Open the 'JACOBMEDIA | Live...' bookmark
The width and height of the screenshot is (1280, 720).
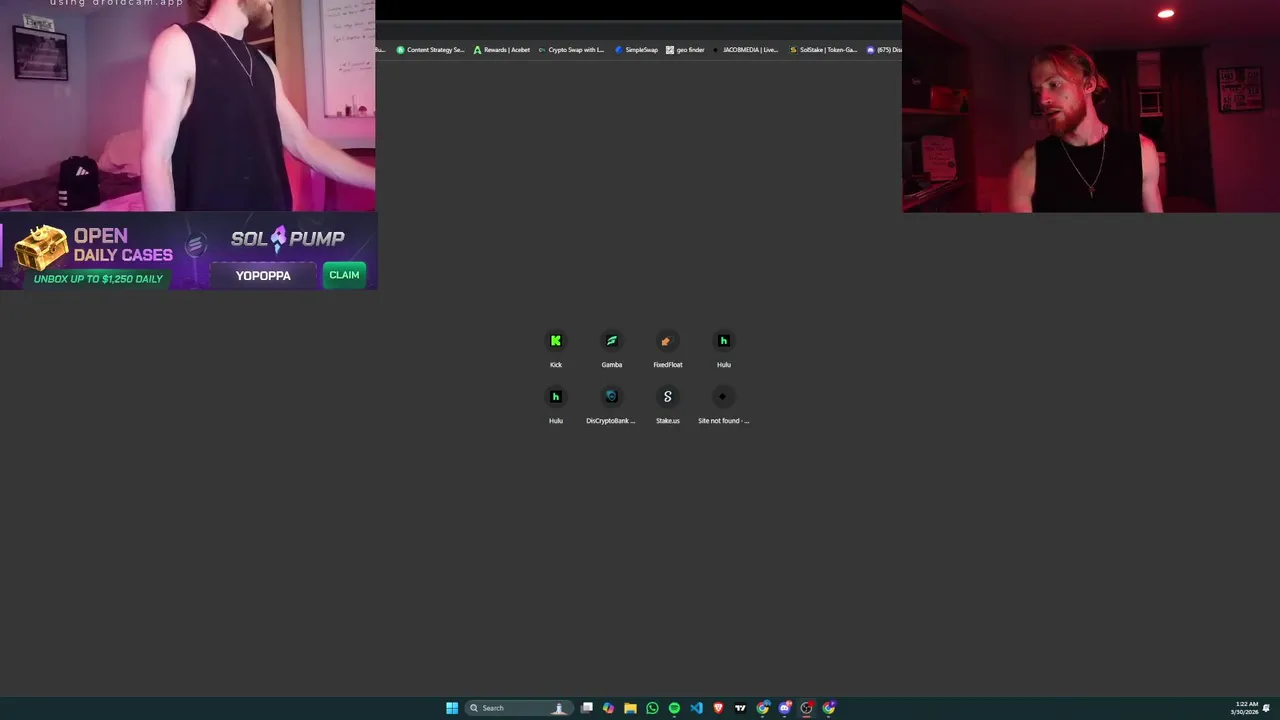pyautogui.click(x=746, y=50)
